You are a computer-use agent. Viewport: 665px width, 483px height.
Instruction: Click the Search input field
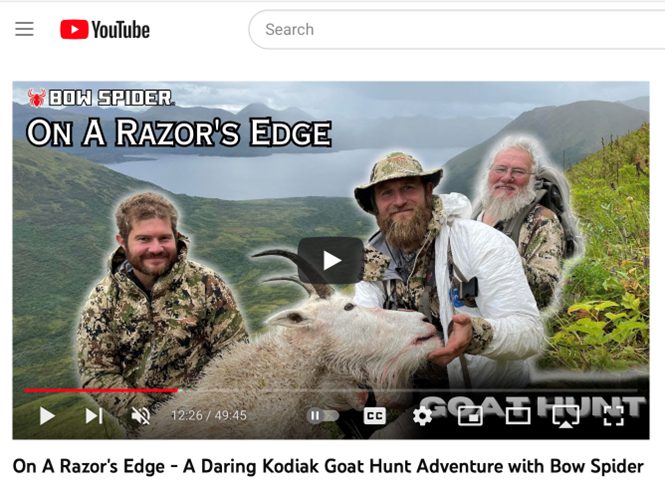458,30
